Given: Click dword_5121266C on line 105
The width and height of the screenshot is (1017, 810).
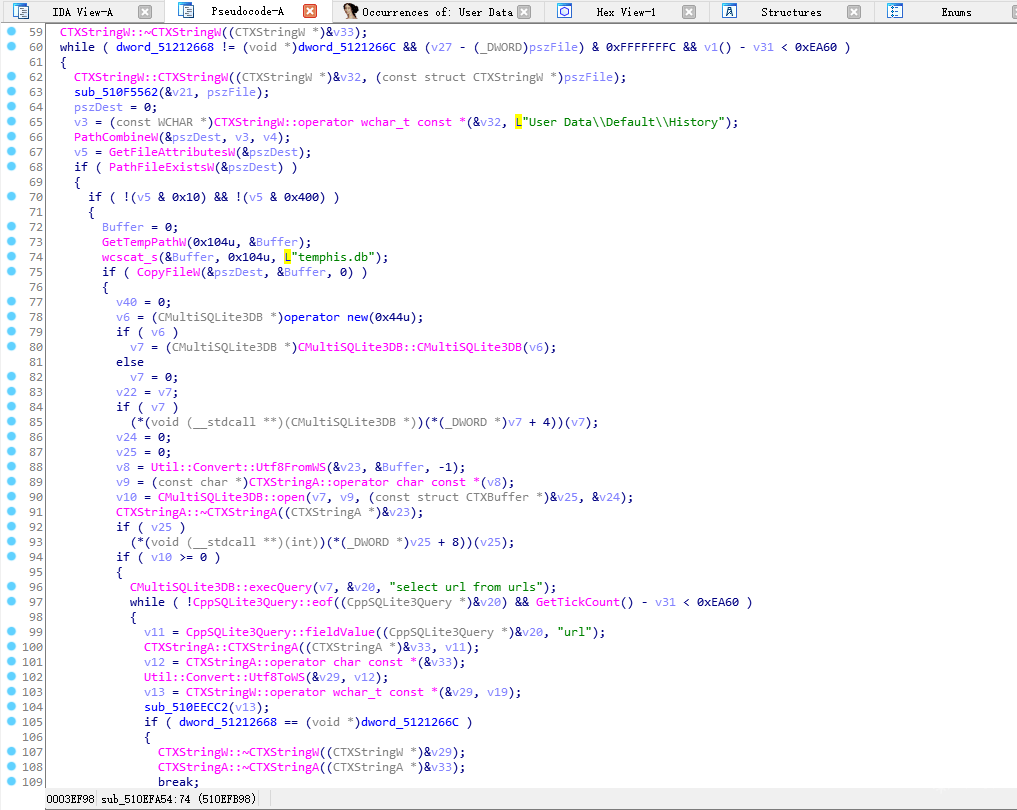Looking at the screenshot, I should pos(410,722).
